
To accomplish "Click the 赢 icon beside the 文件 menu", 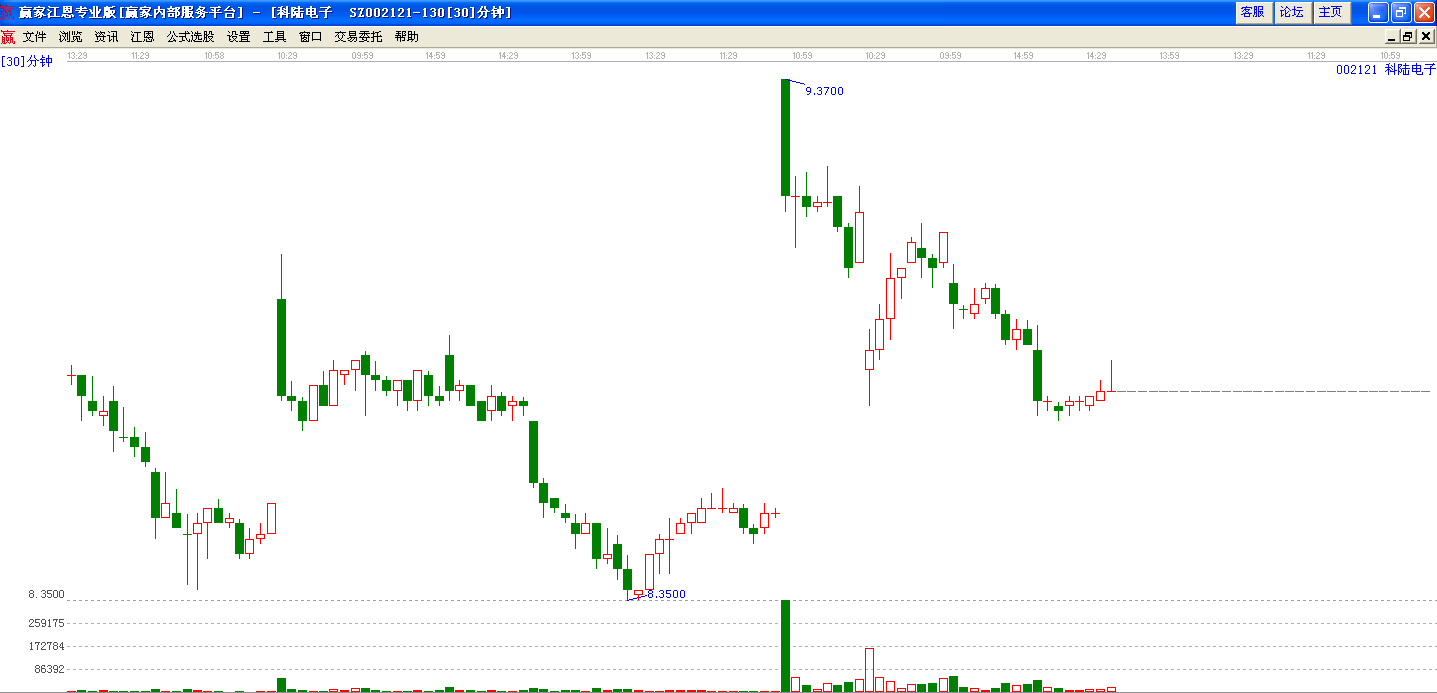I will 8,37.
